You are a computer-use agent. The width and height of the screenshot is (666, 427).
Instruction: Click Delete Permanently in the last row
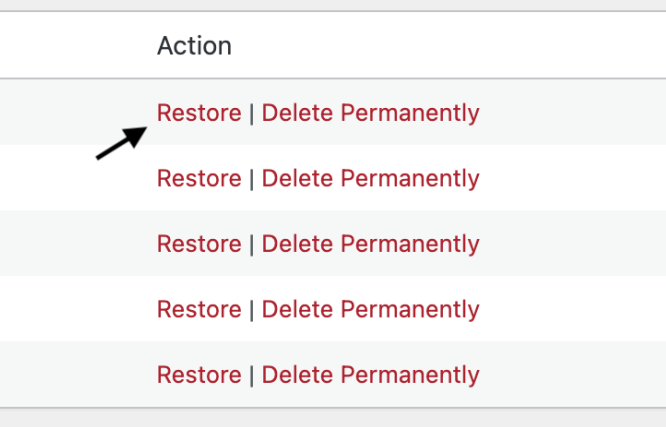click(370, 375)
